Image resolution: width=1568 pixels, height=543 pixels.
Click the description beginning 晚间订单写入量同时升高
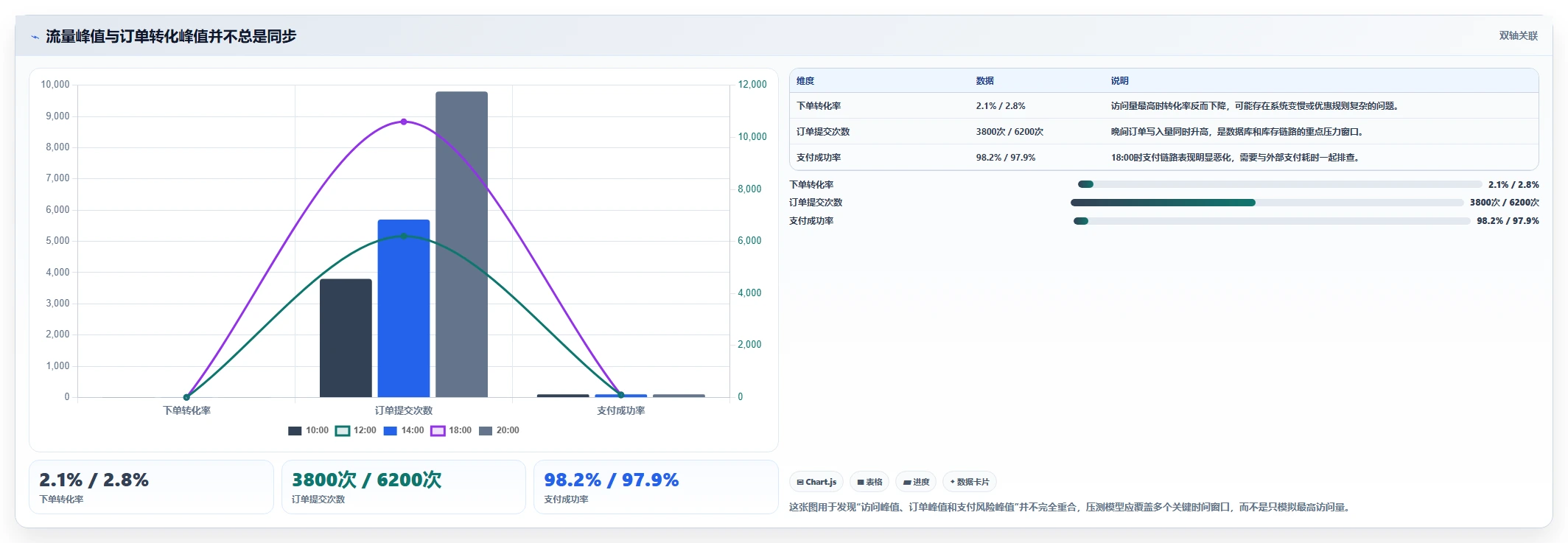[1237, 132]
